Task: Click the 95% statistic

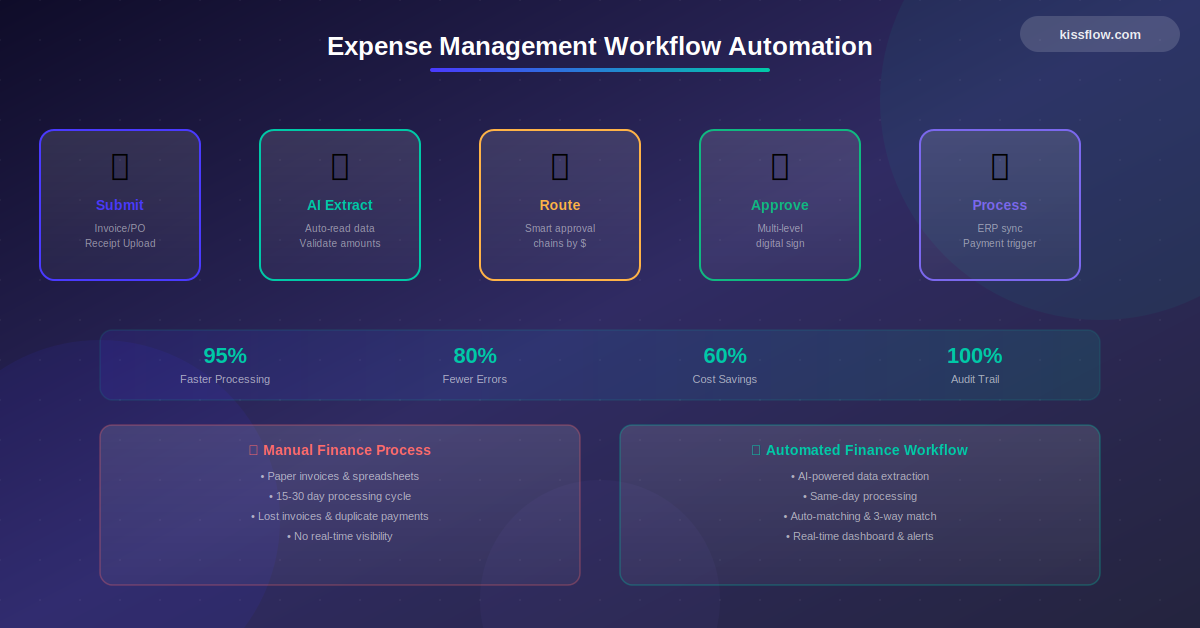Action: point(225,356)
